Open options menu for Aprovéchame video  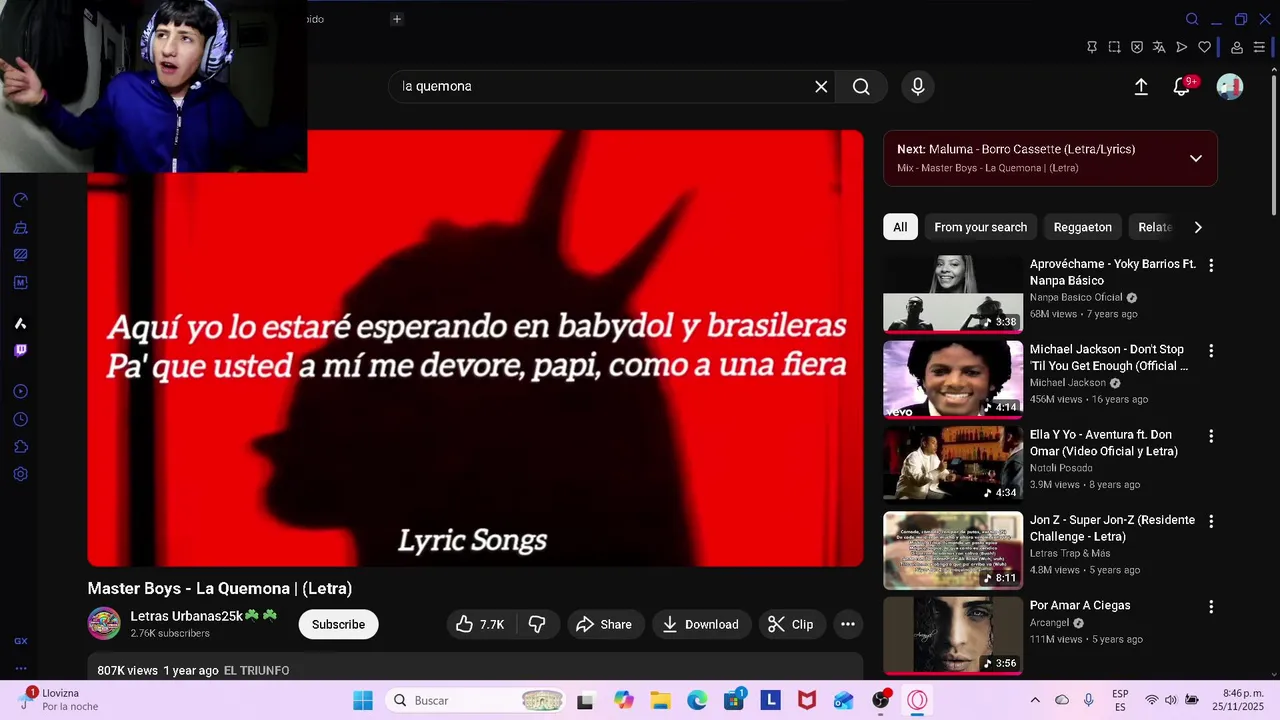coord(1211,265)
